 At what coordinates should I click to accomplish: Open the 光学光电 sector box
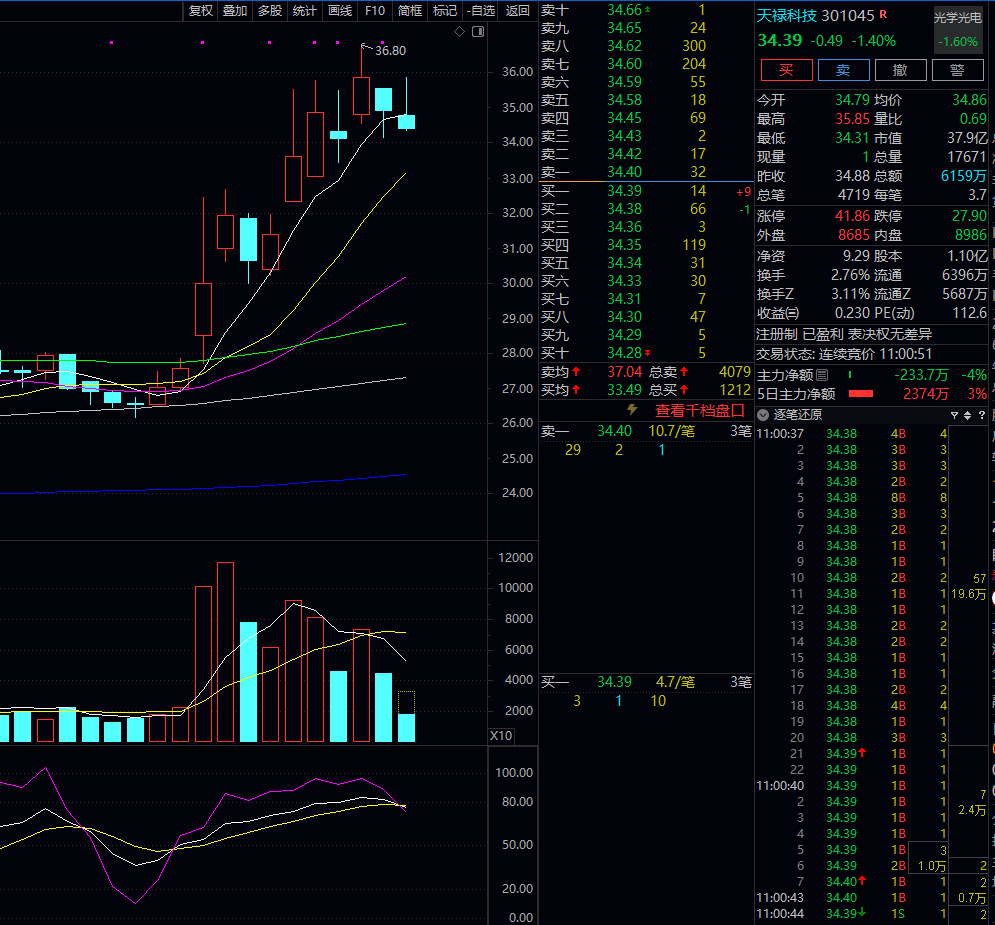958,29
